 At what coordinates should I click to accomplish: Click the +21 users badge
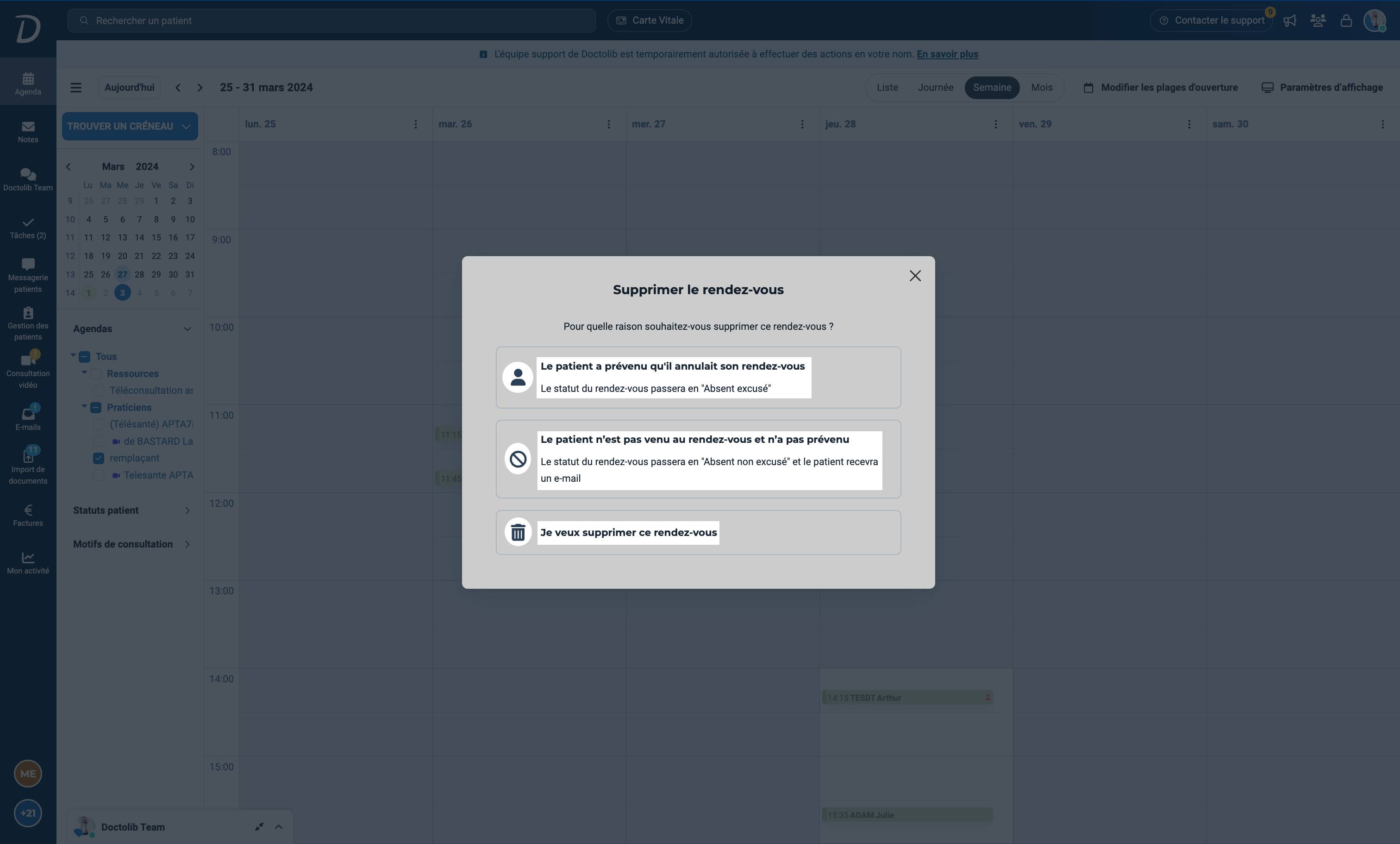pos(28,813)
